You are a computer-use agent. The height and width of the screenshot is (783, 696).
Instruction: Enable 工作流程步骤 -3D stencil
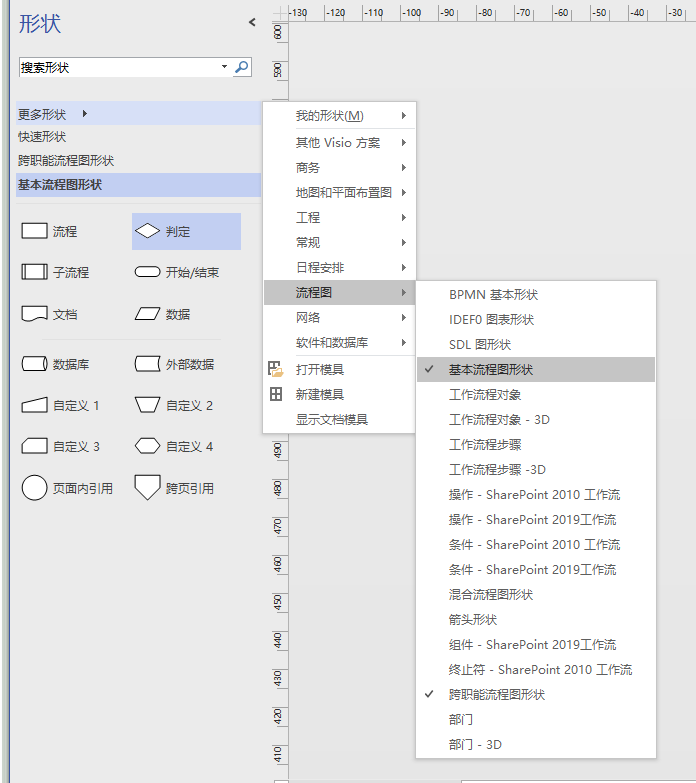536,469
